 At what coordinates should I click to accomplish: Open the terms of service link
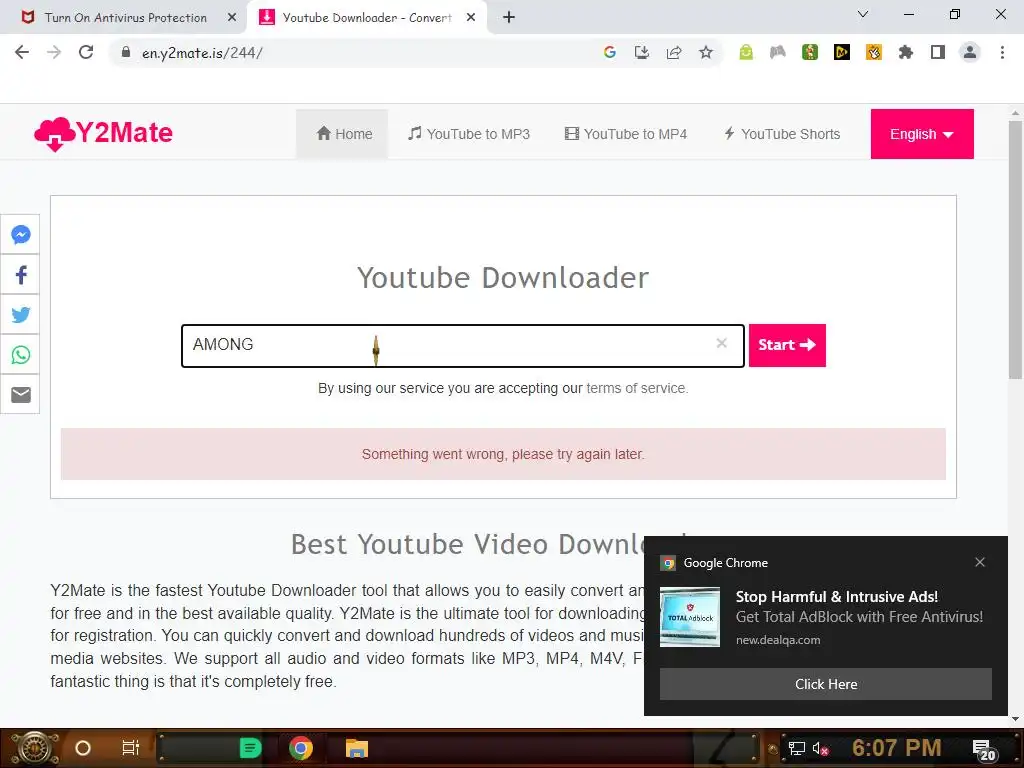(636, 388)
